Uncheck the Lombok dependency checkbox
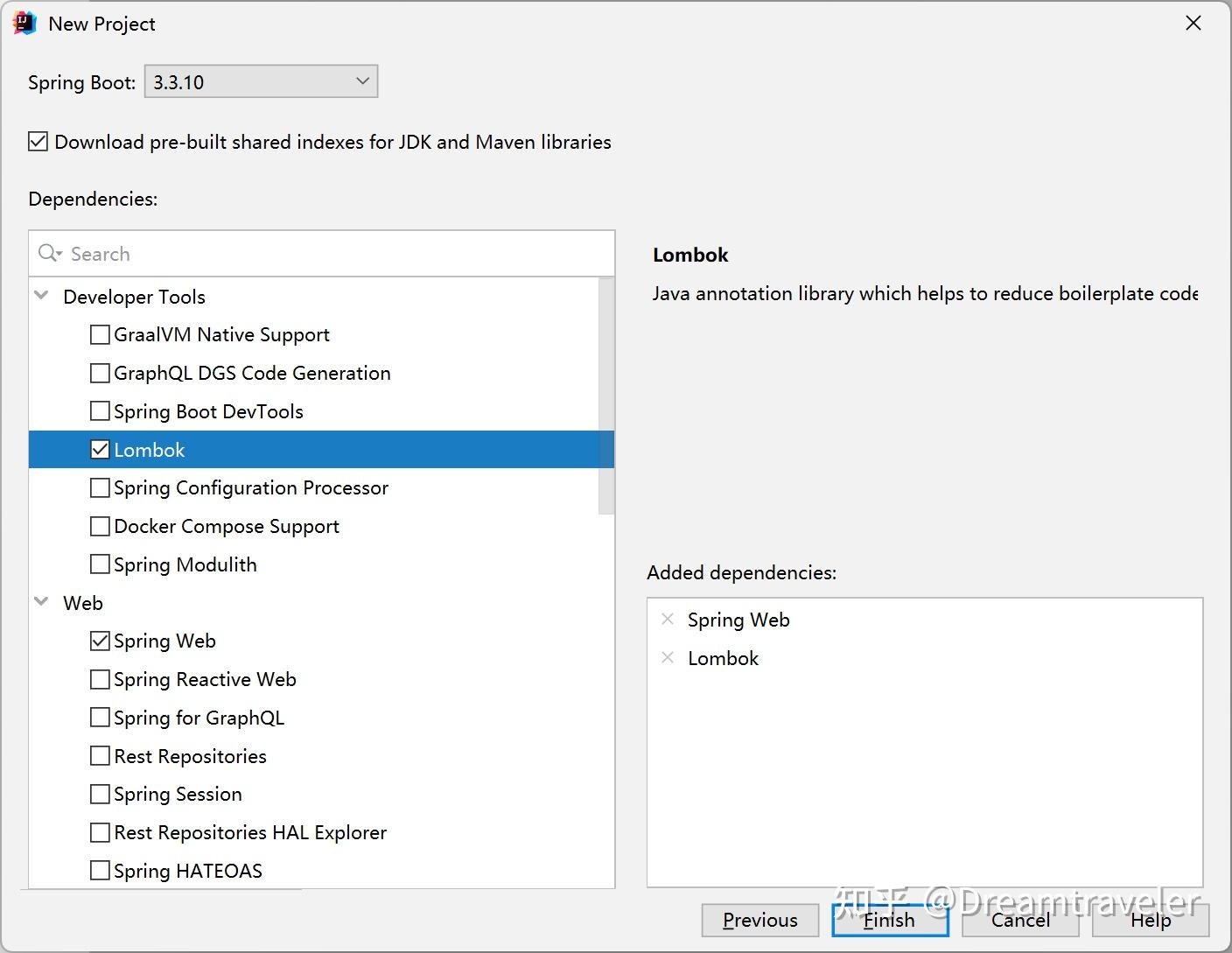The width and height of the screenshot is (1232, 953). click(101, 450)
